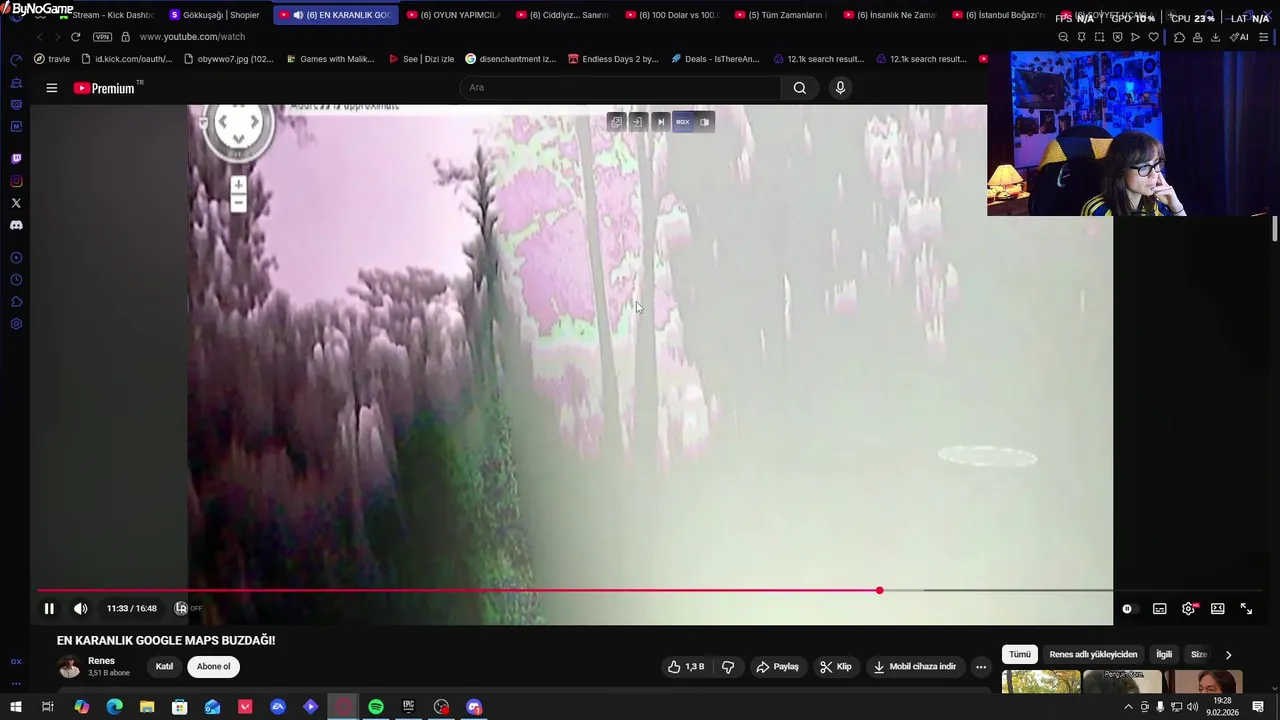Open Instagram in the Opera sidebar

(x=16, y=181)
